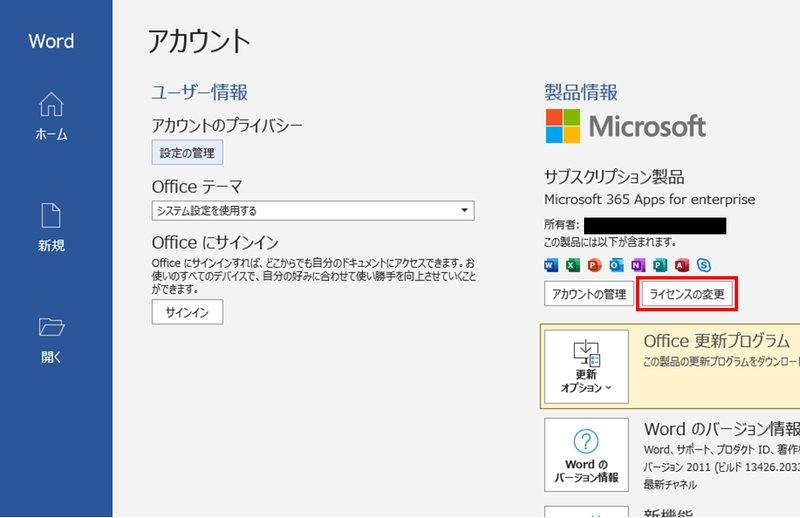Click the Outlook app icon in included products

[x=616, y=265]
